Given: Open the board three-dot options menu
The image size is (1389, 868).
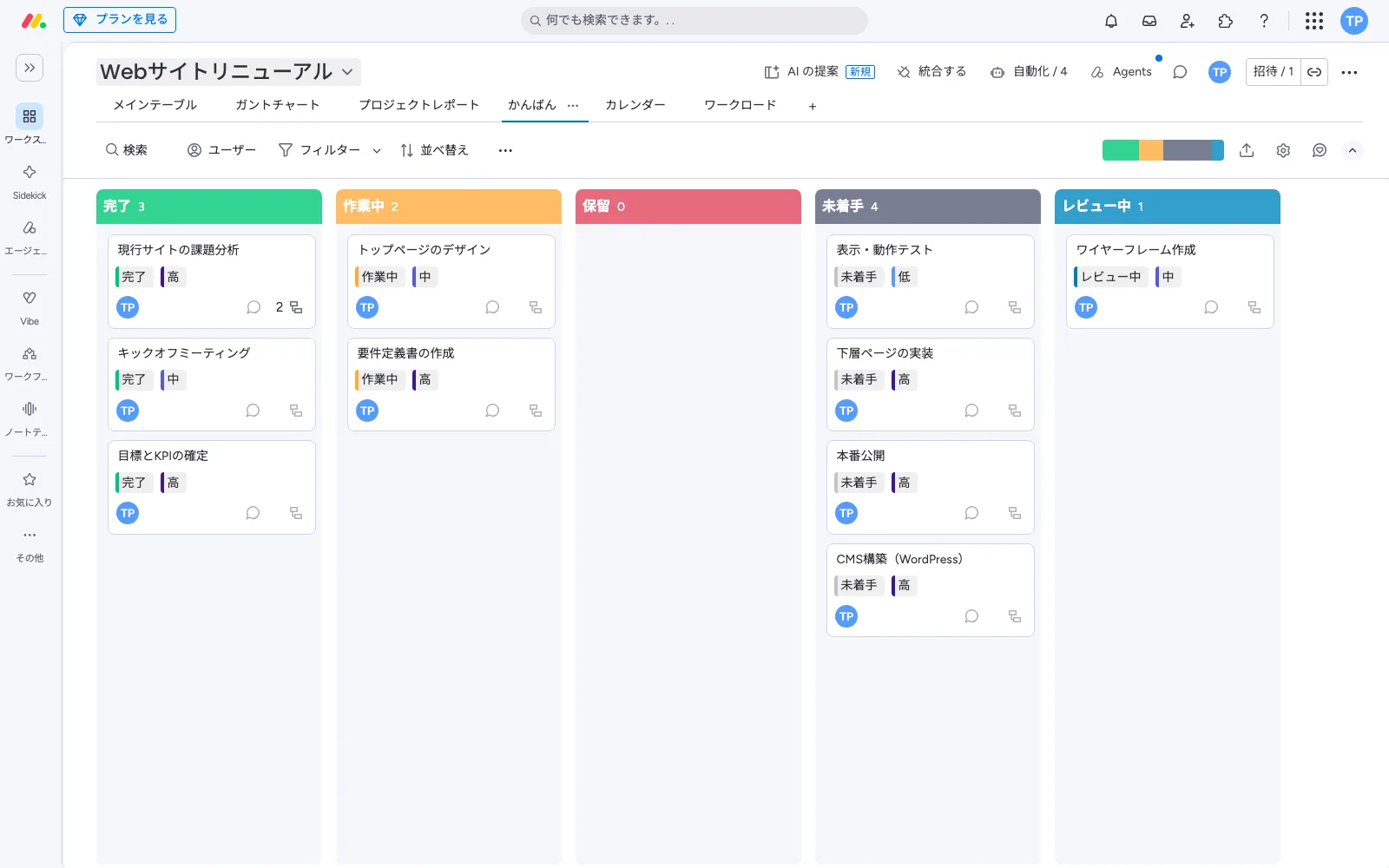Looking at the screenshot, I should [1349, 72].
